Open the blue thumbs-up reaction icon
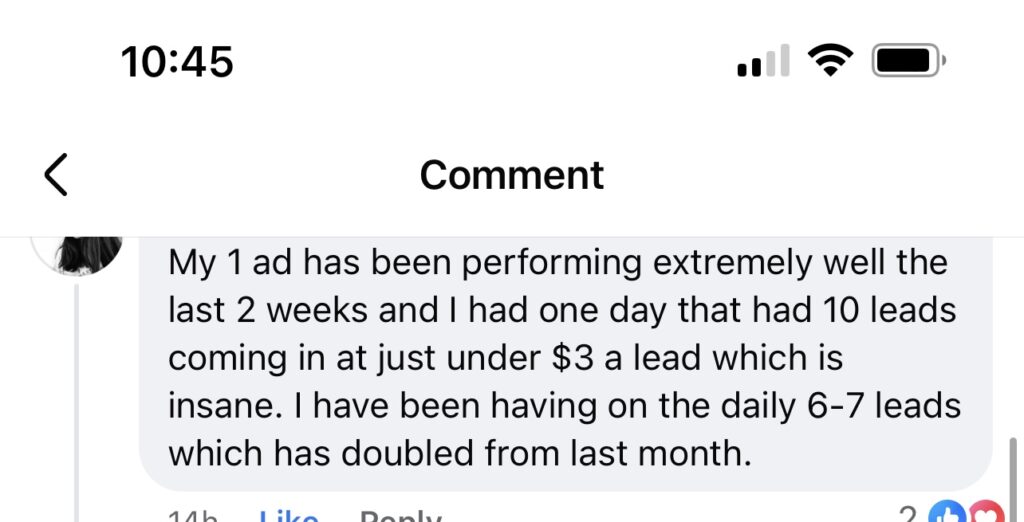1024x522 pixels. [x=944, y=514]
